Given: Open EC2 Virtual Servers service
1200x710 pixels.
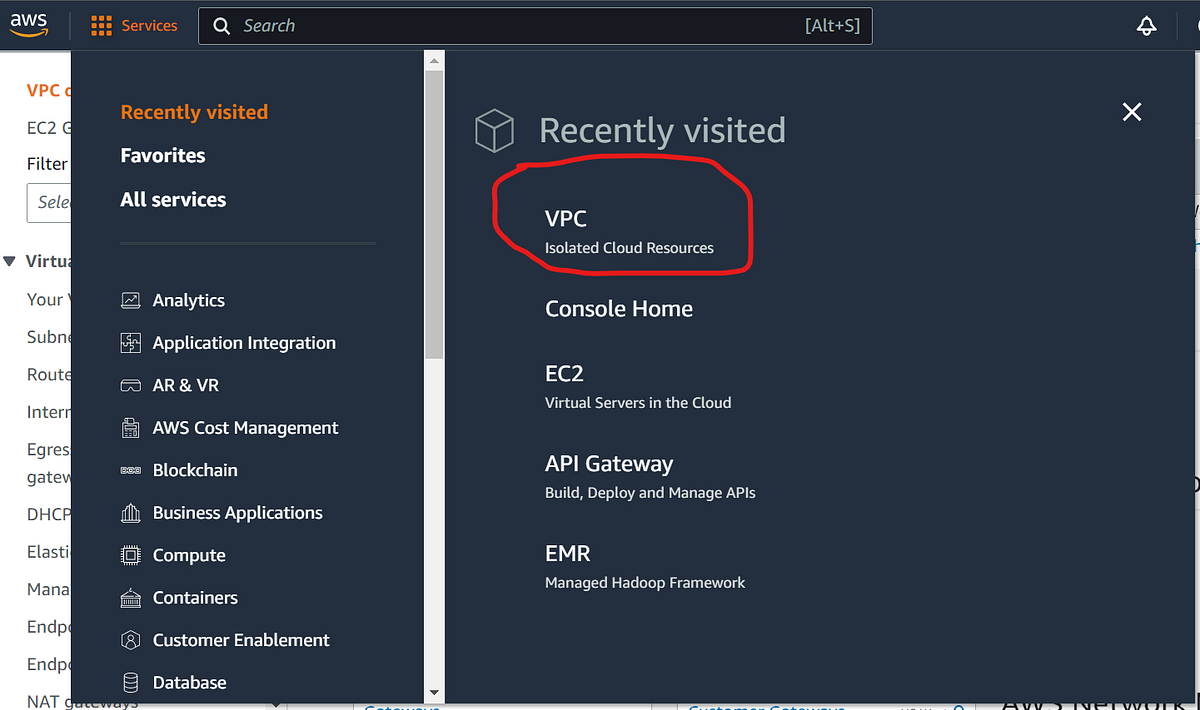Looking at the screenshot, I should (564, 373).
